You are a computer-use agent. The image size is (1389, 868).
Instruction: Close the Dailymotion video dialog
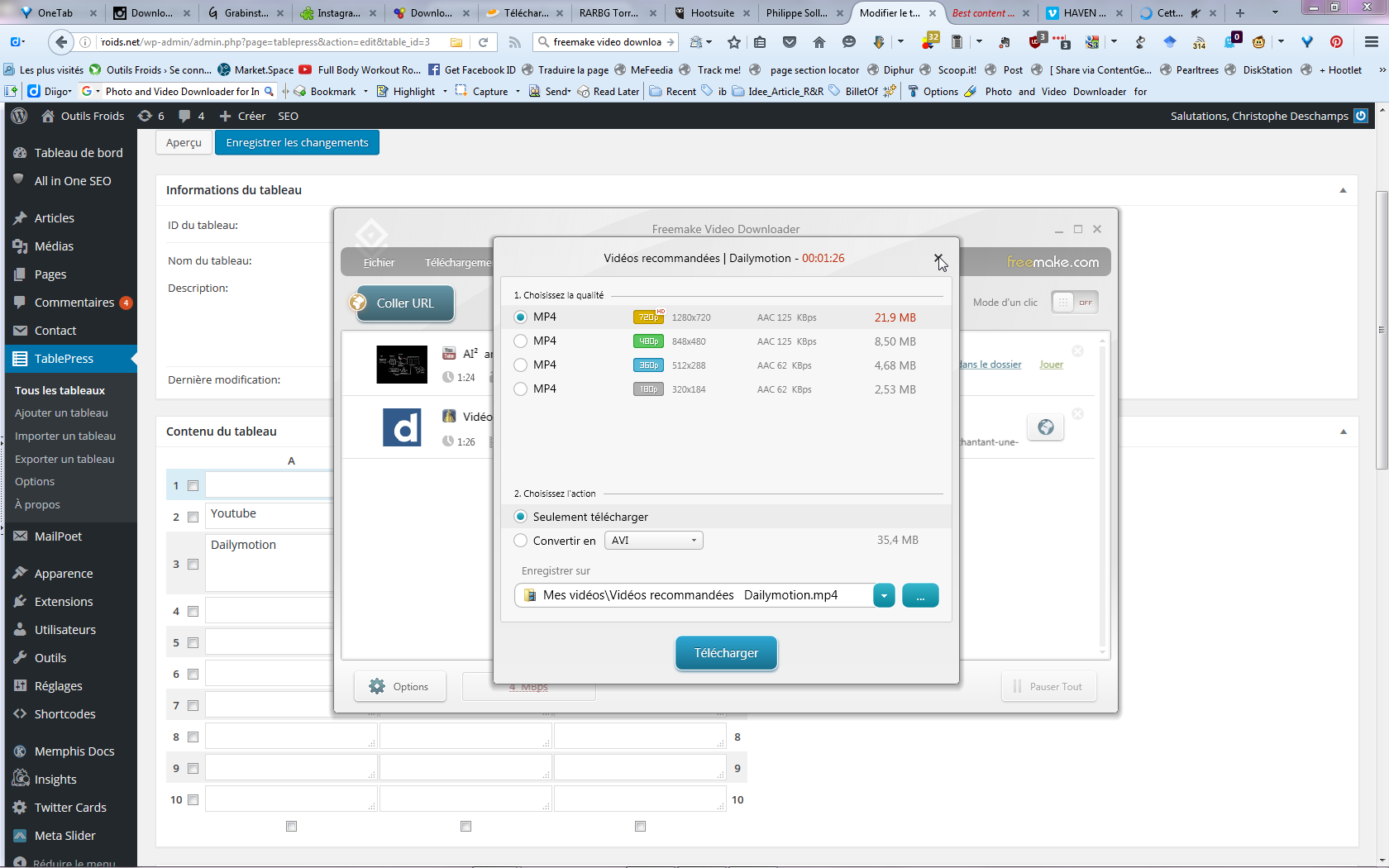(938, 258)
